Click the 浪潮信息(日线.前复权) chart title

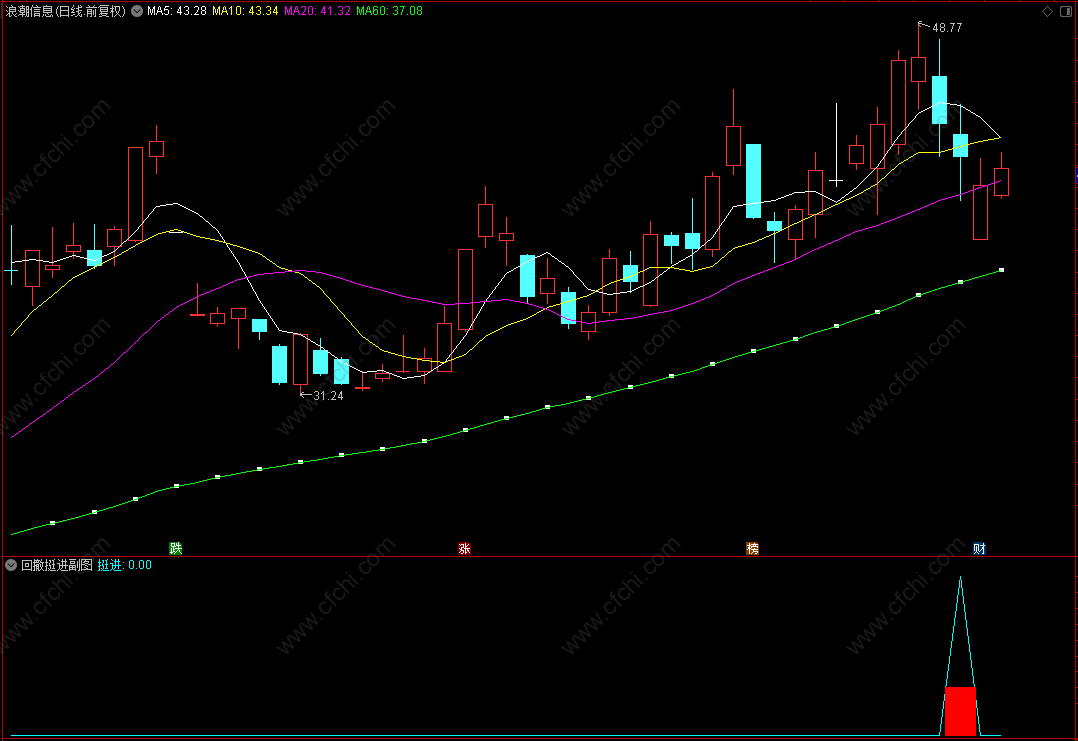tap(65, 11)
